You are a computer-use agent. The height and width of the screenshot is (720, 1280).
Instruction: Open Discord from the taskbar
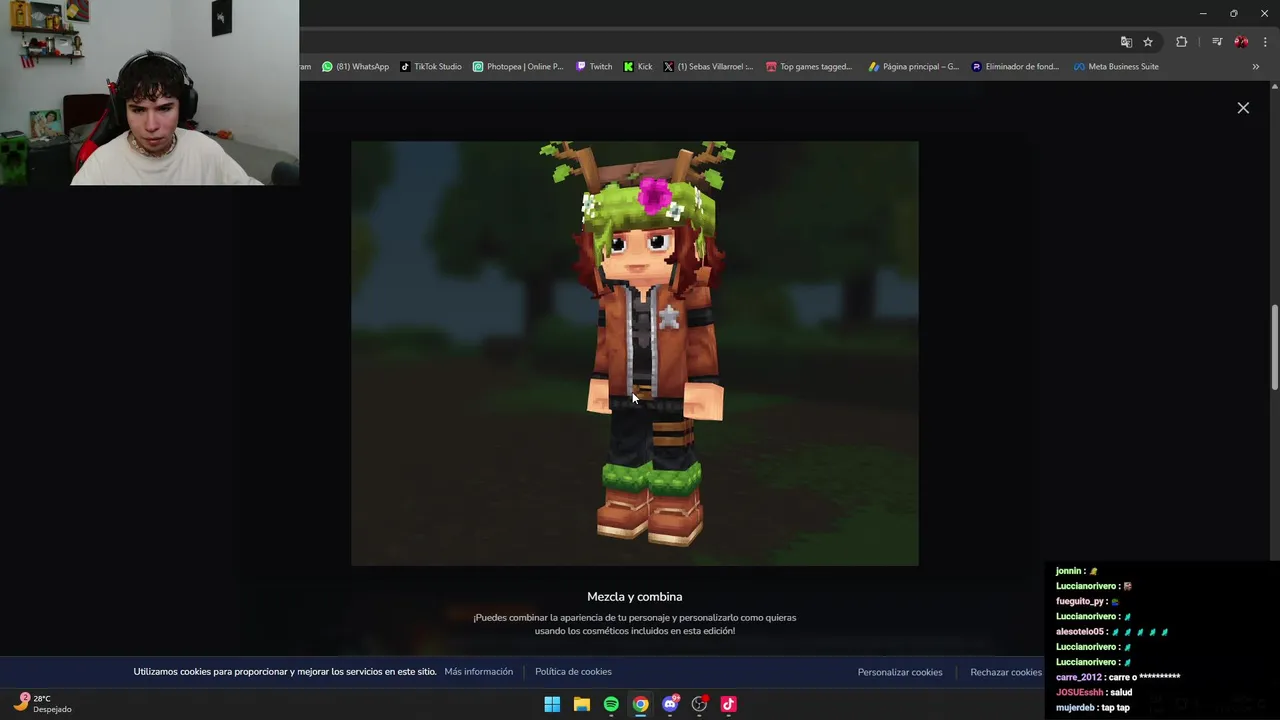(670, 704)
